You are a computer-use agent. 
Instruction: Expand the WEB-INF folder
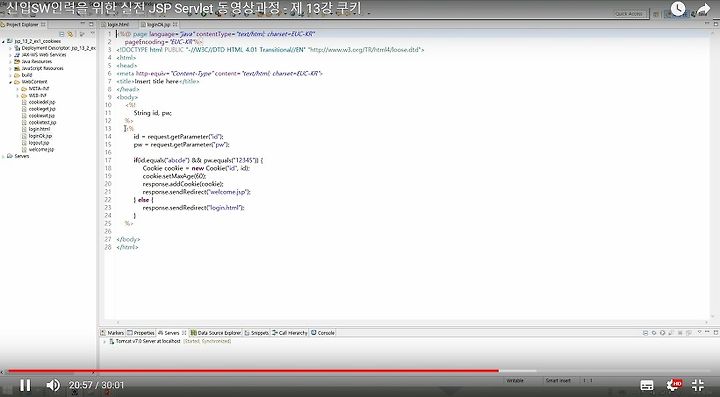pos(17,95)
